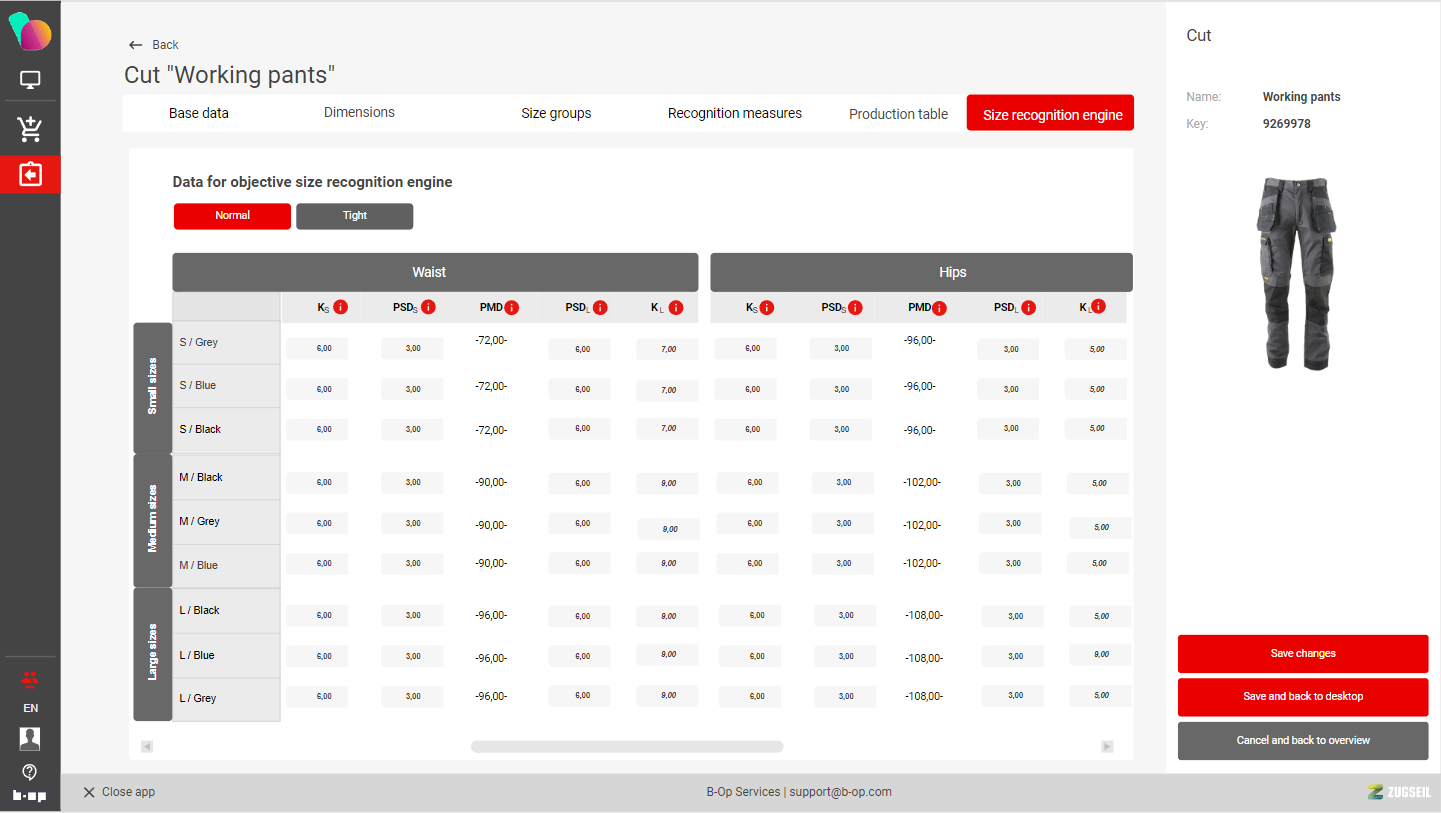Collapse the Small sizes group
1441x813 pixels.
(153, 388)
